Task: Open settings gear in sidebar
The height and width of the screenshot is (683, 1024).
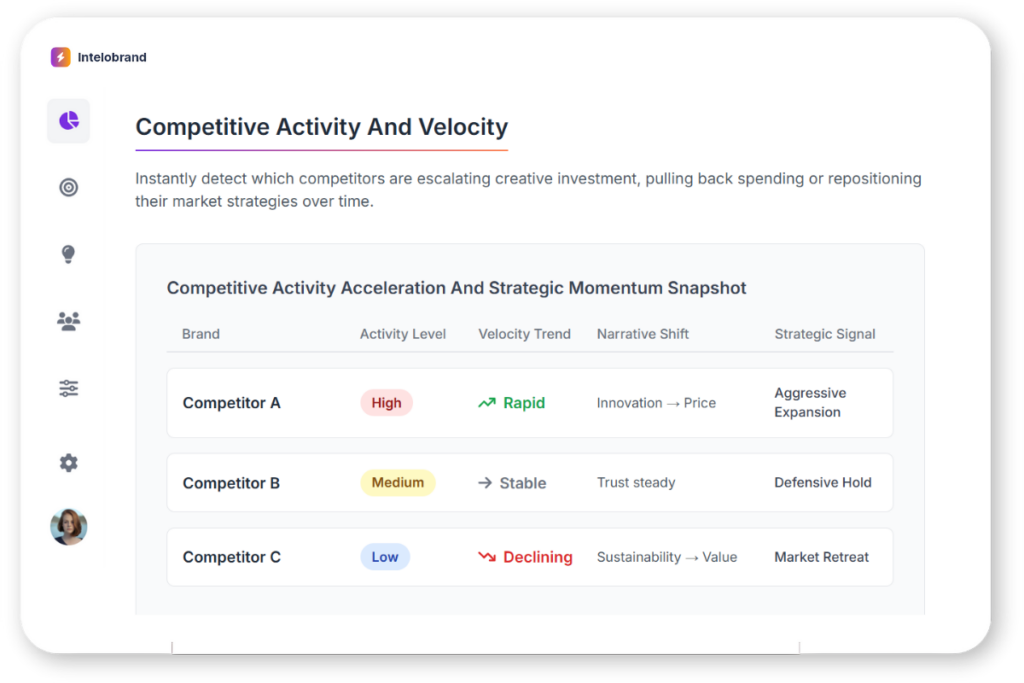Action: click(68, 463)
